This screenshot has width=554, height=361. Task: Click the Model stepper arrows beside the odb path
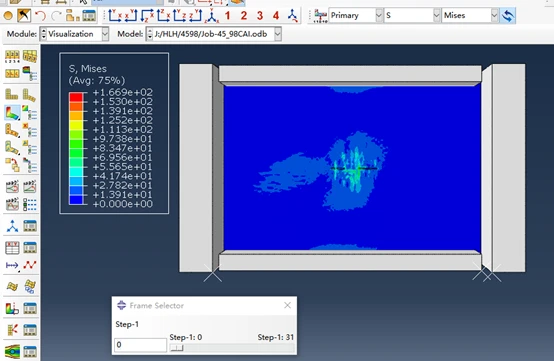150,34
